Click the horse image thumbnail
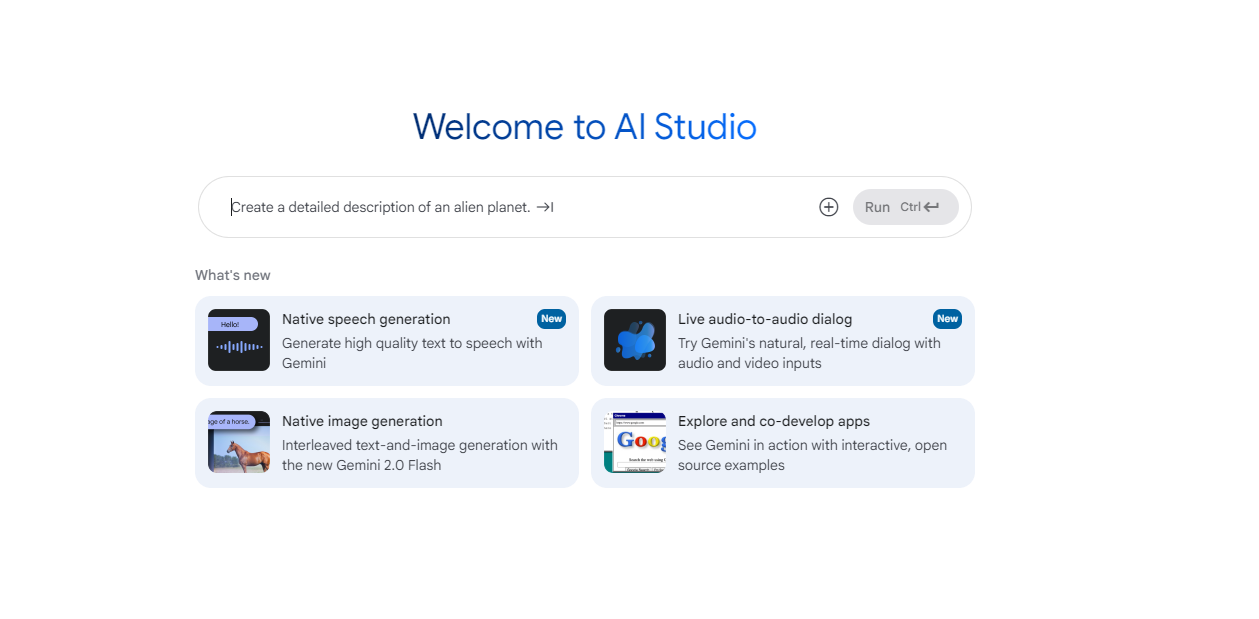The image size is (1259, 619). coord(239,442)
